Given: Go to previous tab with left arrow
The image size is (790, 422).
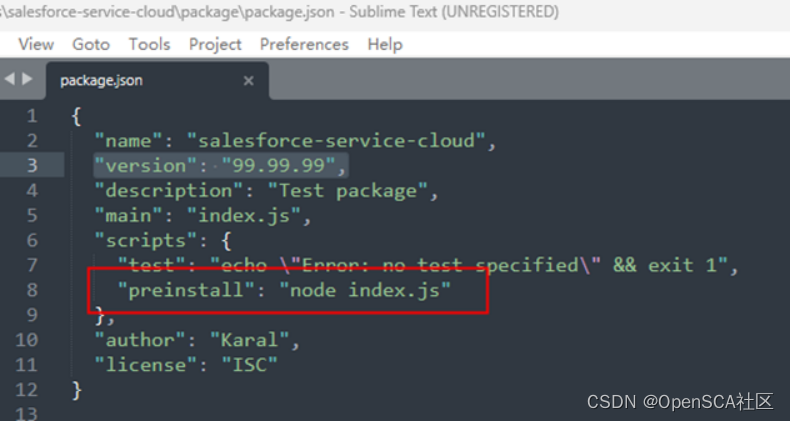Looking at the screenshot, I should pos(9,79).
